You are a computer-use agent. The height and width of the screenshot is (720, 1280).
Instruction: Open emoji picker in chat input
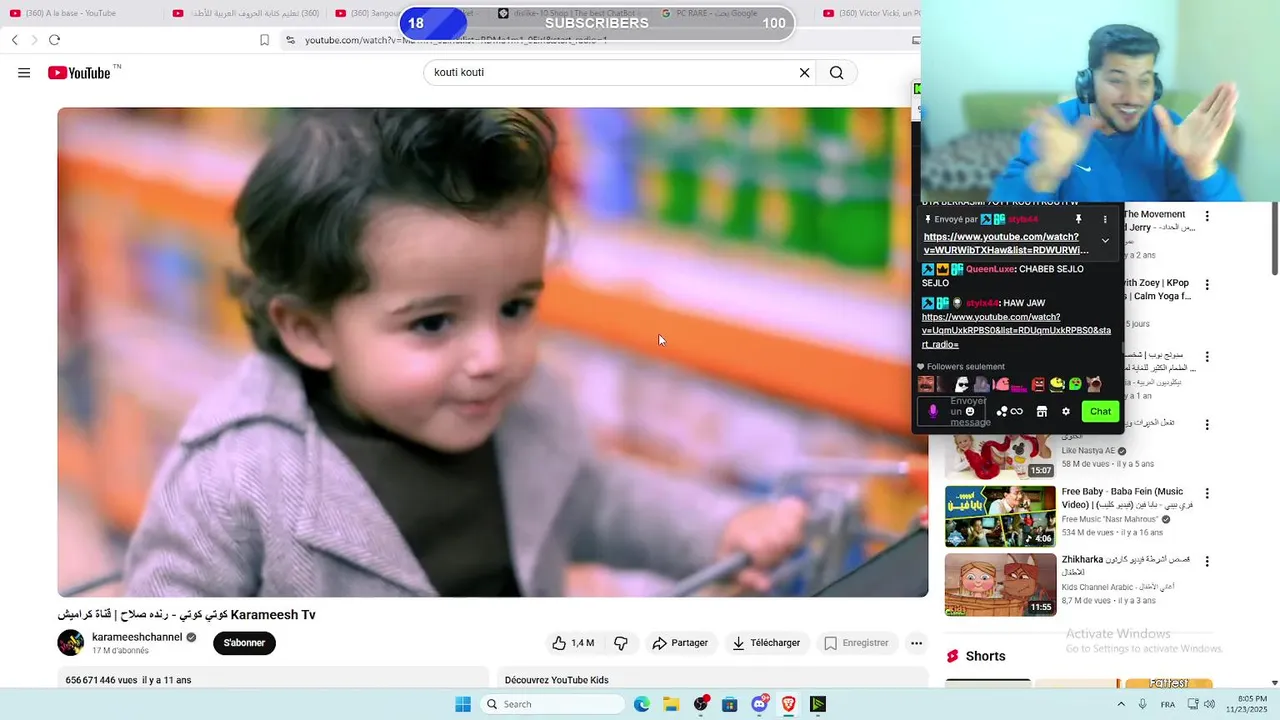[969, 412]
